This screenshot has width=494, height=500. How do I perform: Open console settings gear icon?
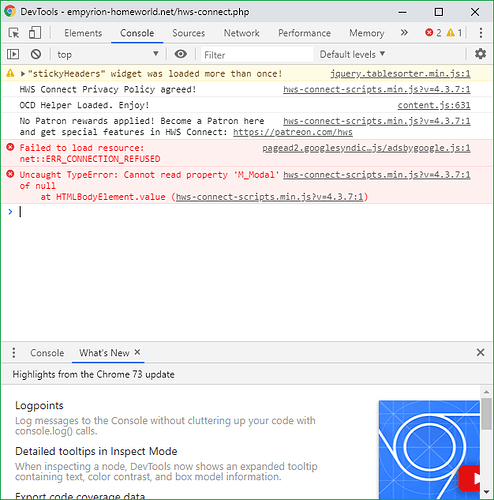point(480,54)
